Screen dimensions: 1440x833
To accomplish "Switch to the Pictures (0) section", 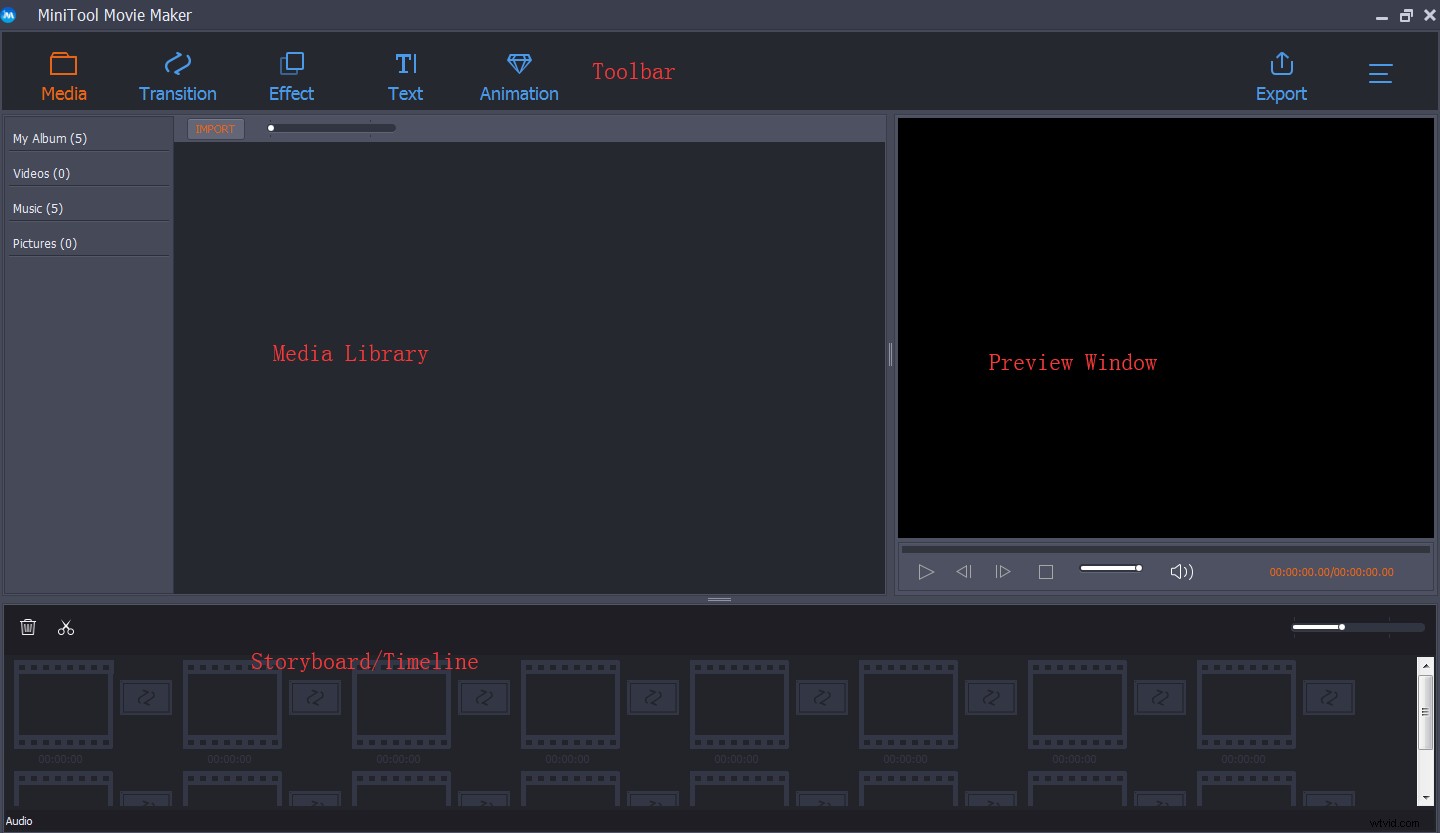I will point(45,243).
